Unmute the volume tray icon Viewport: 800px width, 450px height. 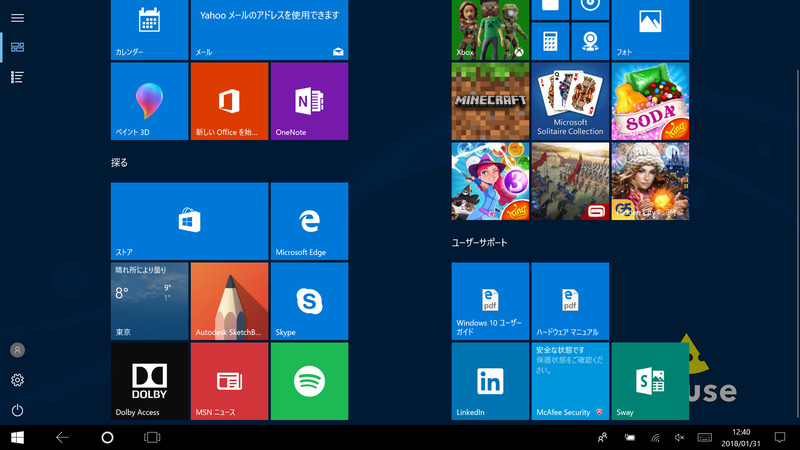(x=679, y=437)
